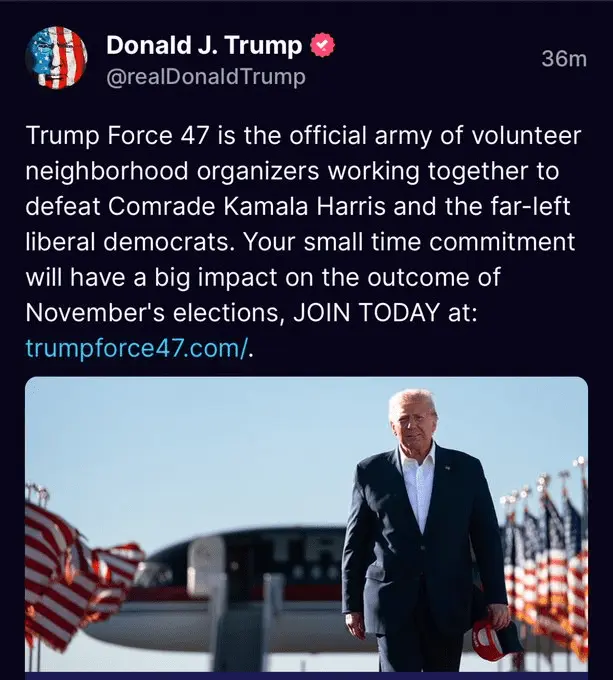This screenshot has width=613, height=680.
Task: Click the man in suit in photo
Action: coord(420,530)
